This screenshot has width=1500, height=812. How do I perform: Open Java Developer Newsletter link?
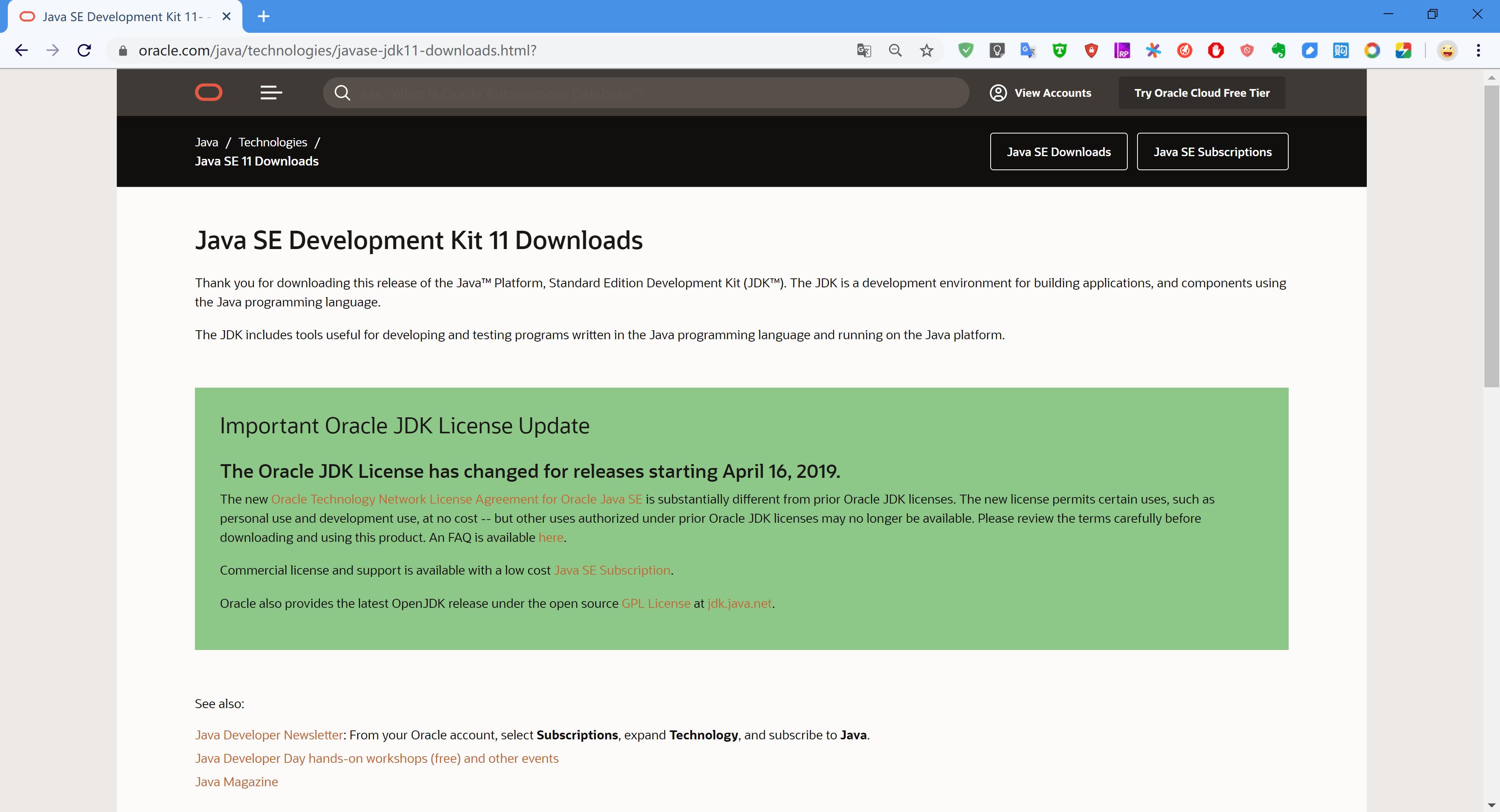click(269, 735)
